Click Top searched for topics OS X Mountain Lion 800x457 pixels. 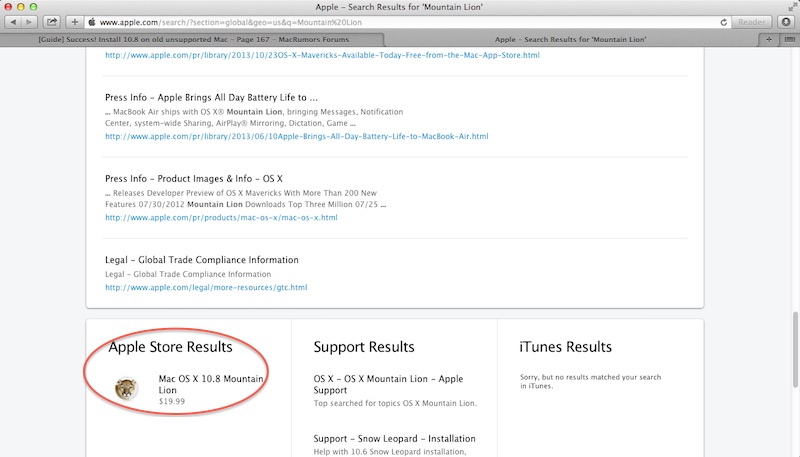click(395, 403)
